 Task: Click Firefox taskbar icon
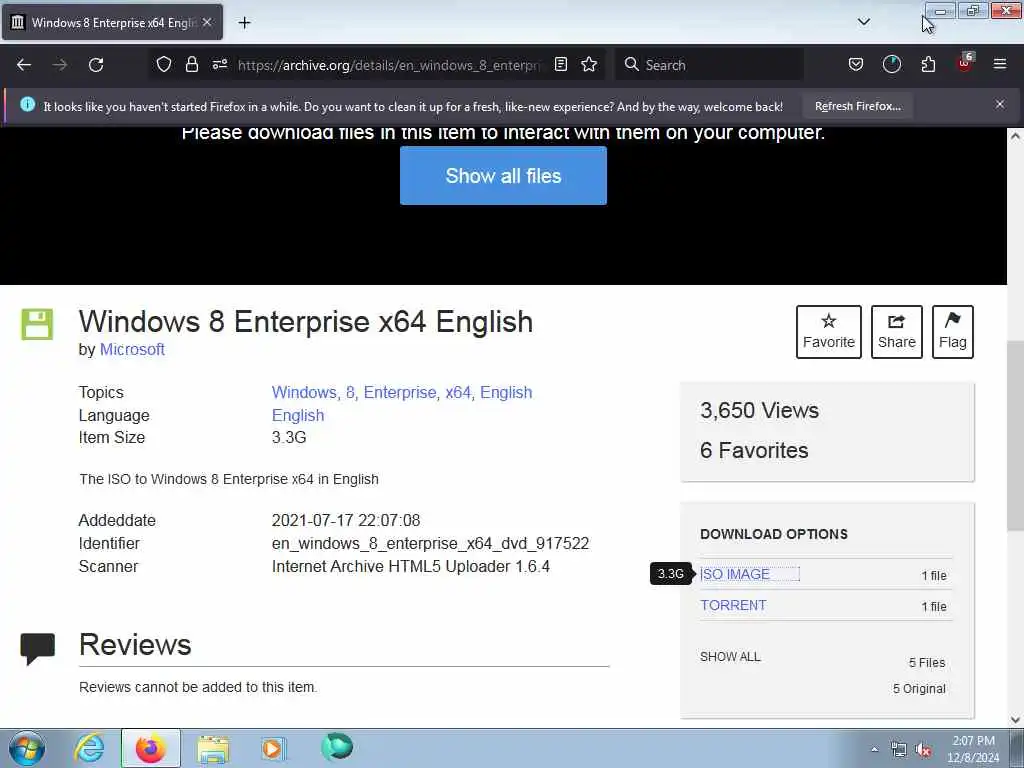point(150,748)
